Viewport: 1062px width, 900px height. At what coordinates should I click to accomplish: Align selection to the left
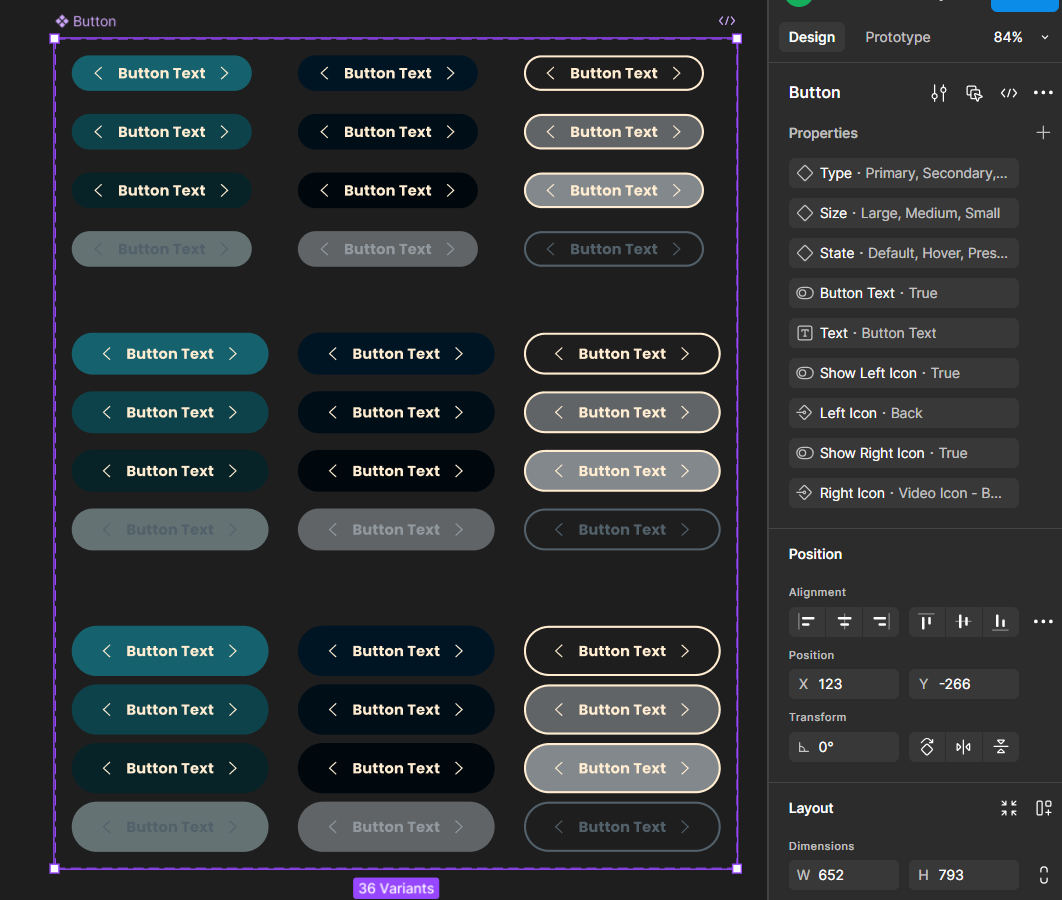pos(807,622)
